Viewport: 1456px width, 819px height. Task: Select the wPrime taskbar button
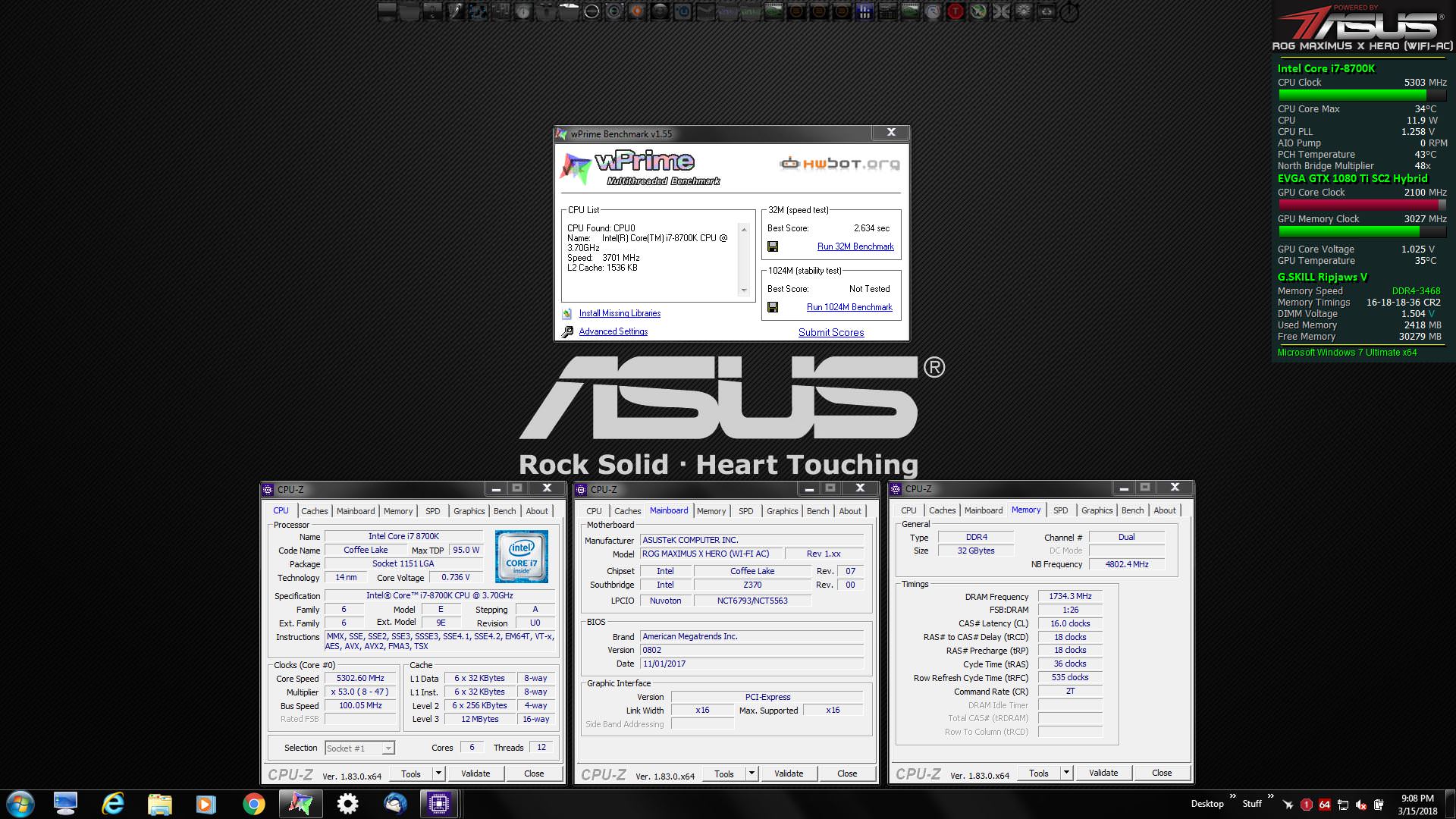pyautogui.click(x=300, y=804)
